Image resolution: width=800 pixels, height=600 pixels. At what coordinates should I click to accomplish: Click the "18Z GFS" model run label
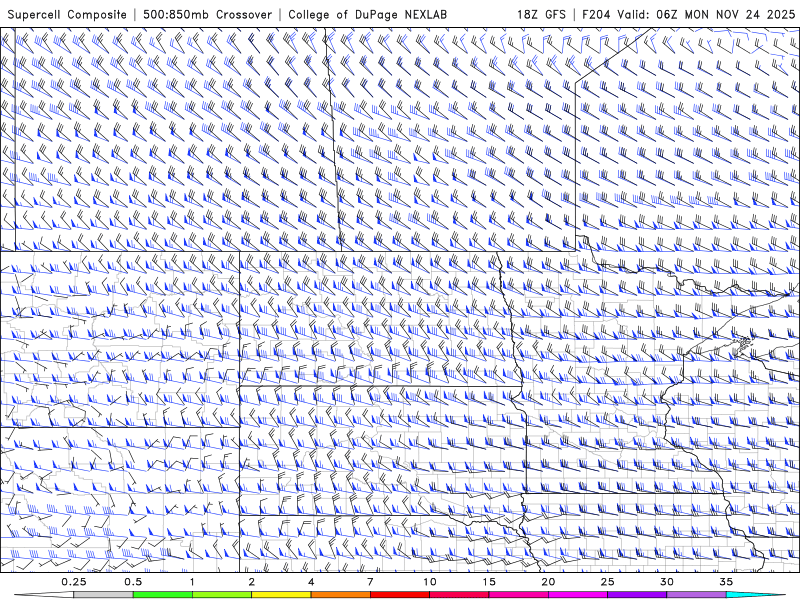click(x=541, y=15)
